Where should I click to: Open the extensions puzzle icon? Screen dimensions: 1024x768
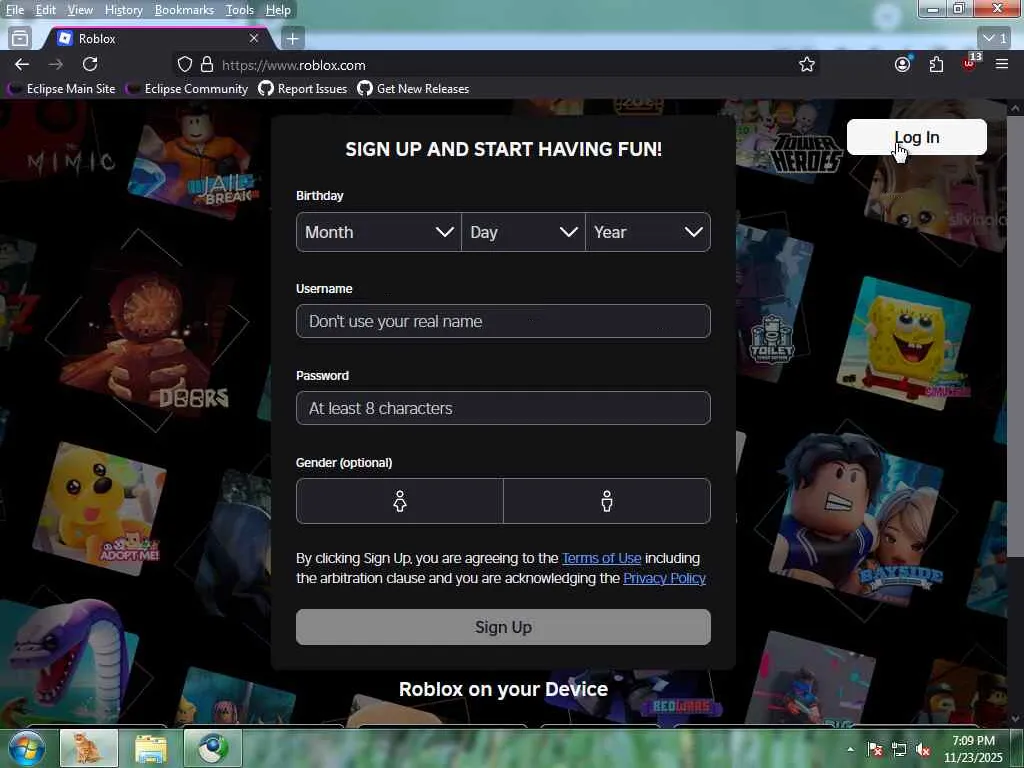(936, 64)
